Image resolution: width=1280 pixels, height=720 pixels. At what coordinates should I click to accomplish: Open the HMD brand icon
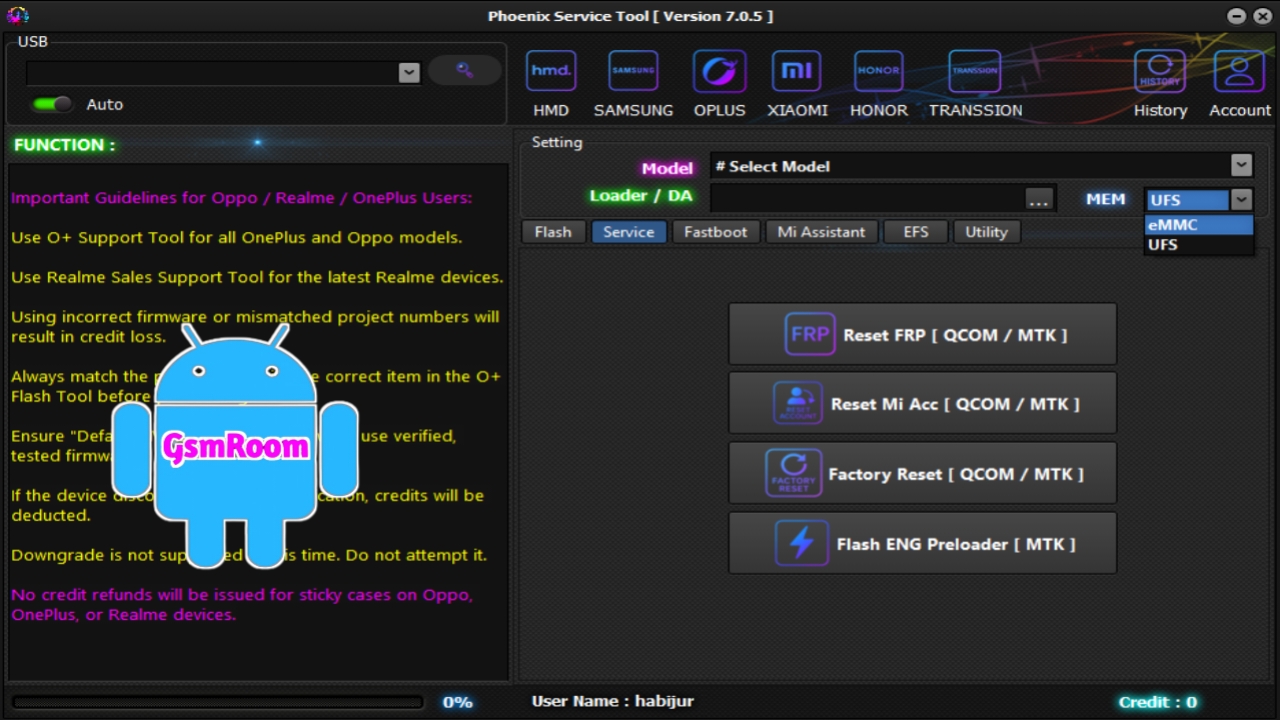click(x=550, y=72)
